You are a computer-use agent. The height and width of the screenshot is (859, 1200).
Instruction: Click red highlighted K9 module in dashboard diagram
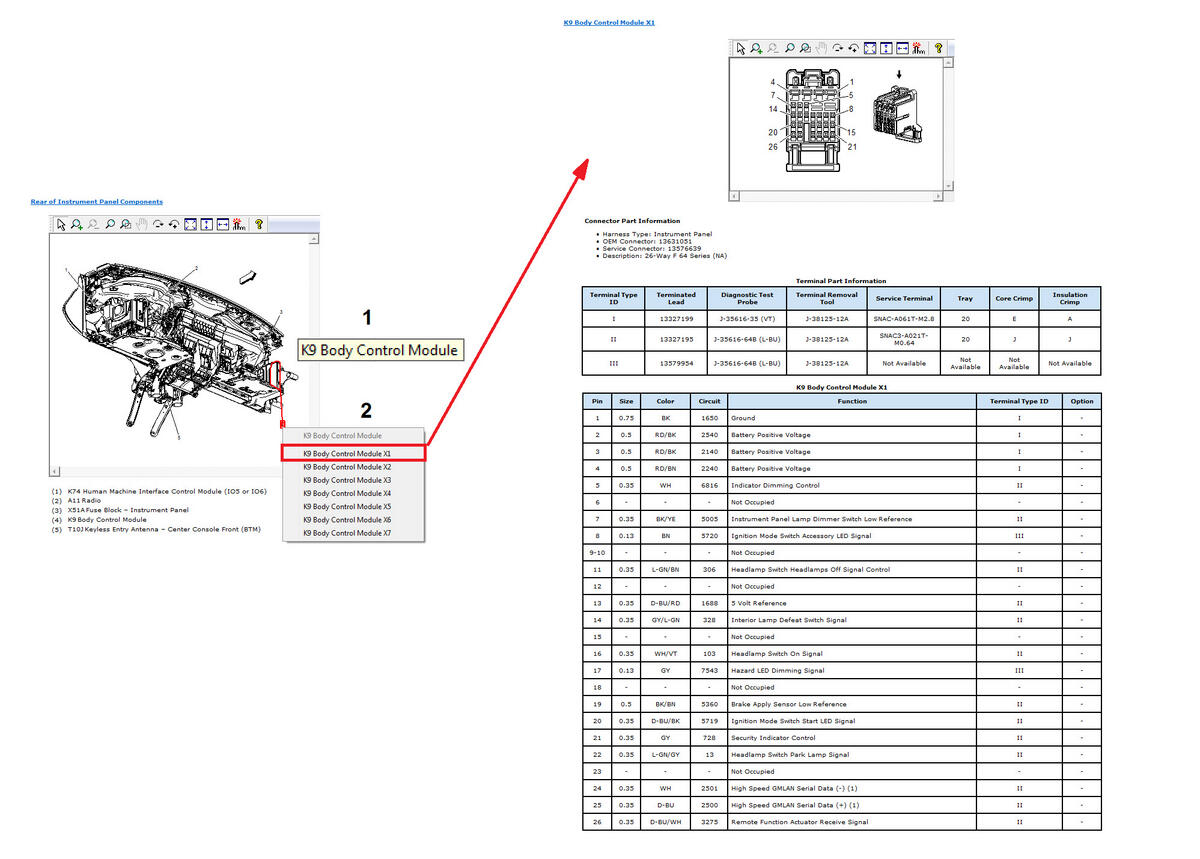coord(276,375)
